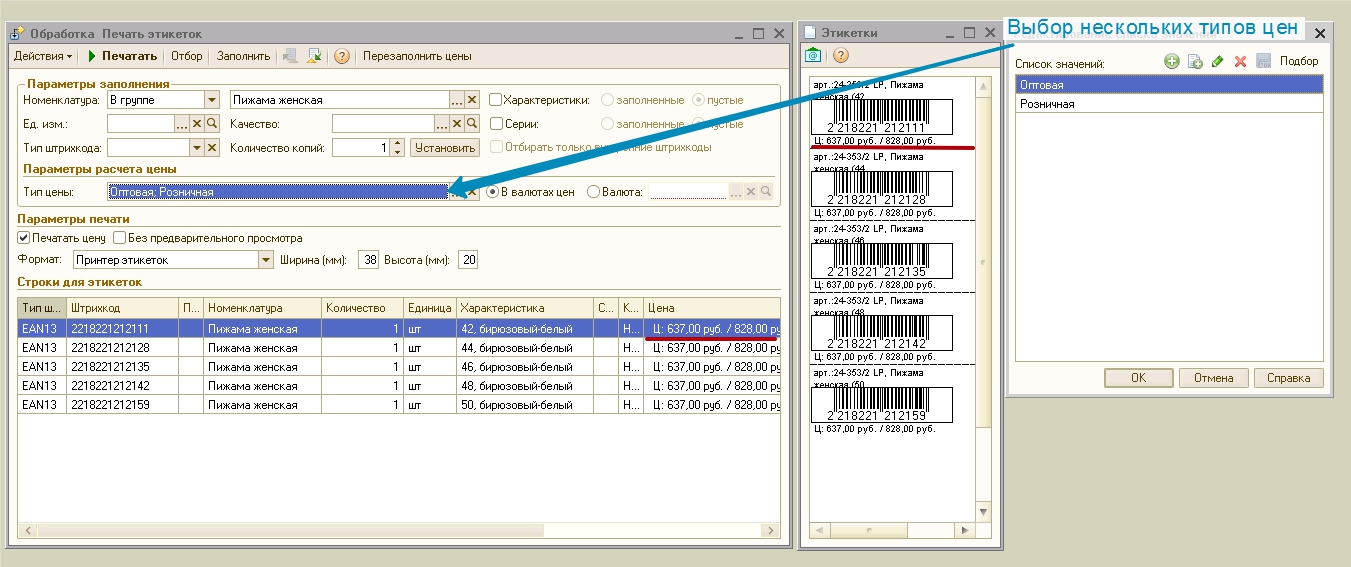Toggle the Печатать цену checkbox
Image resolution: width=1351 pixels, height=567 pixels.
pos(24,238)
